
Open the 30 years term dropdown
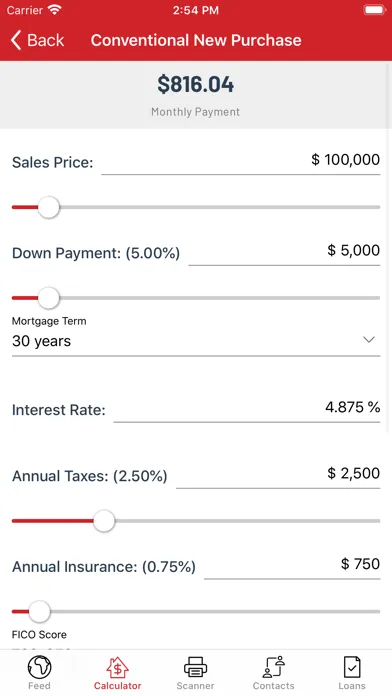(196, 341)
